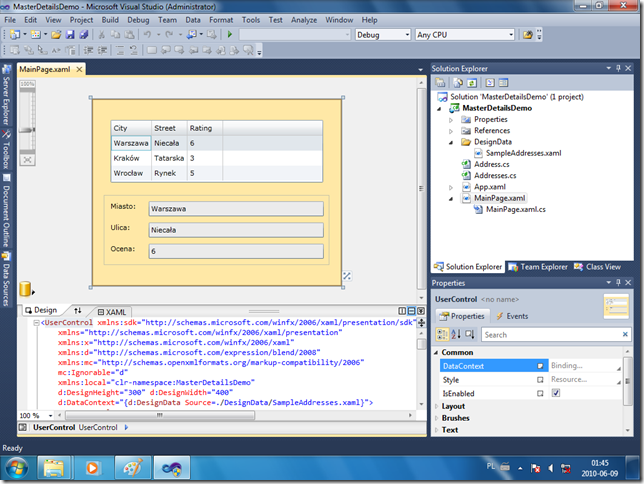Click Show All Files in Solution Explorer

click(x=458, y=83)
